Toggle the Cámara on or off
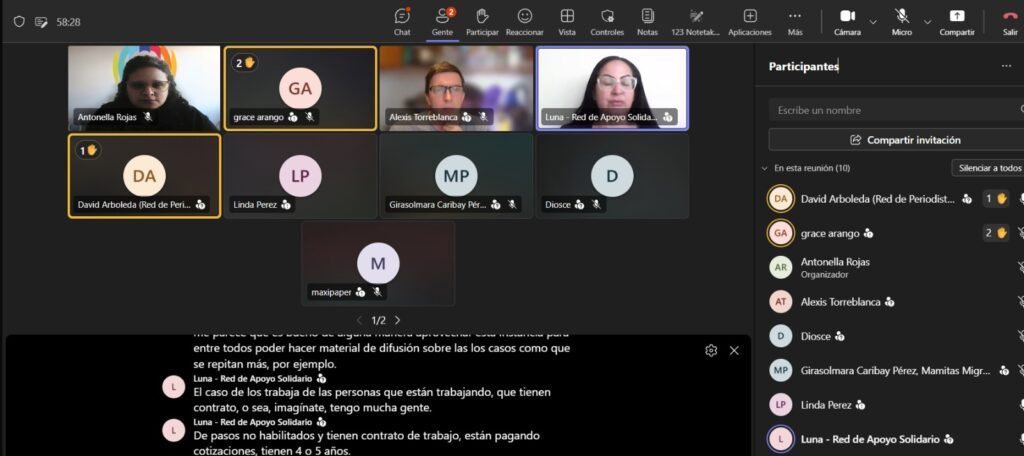The image size is (1024, 456). (847, 21)
